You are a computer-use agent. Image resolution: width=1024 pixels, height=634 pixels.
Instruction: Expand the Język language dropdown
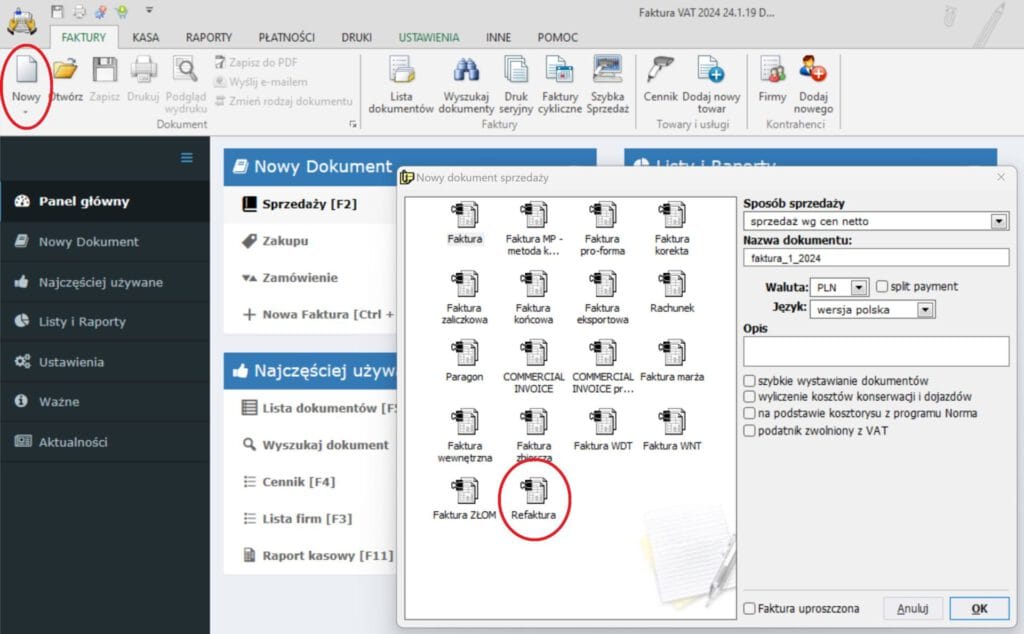[x=926, y=310]
